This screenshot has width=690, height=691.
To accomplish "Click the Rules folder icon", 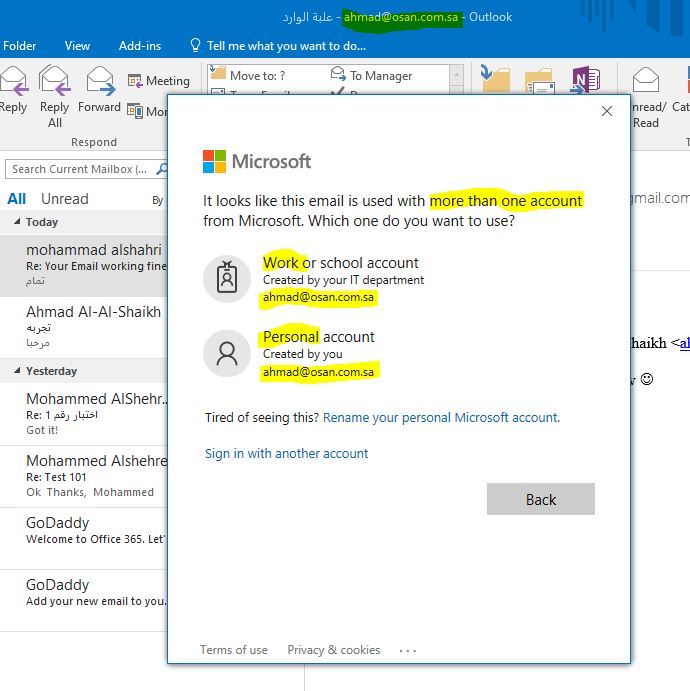I will pos(539,81).
